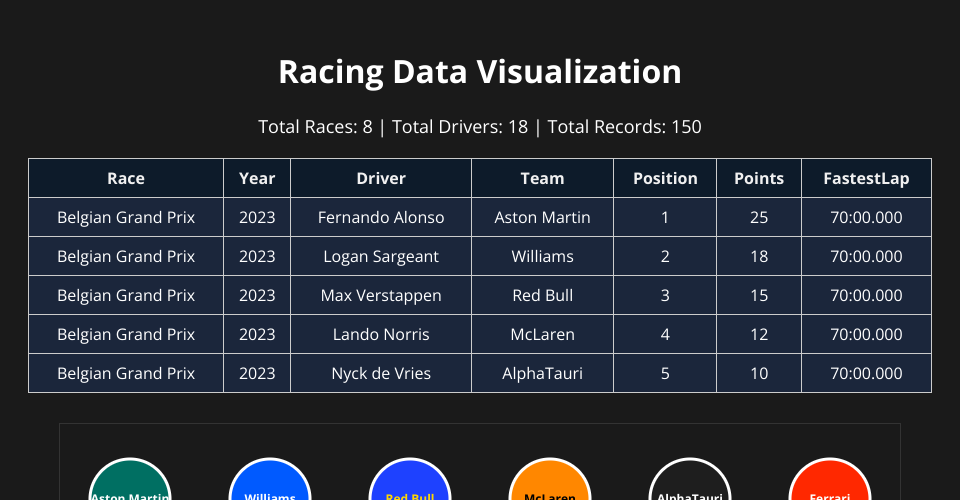Screen dimensions: 960x500
Task: Select the Fernando Alonso driver cell
Action: pos(381,217)
